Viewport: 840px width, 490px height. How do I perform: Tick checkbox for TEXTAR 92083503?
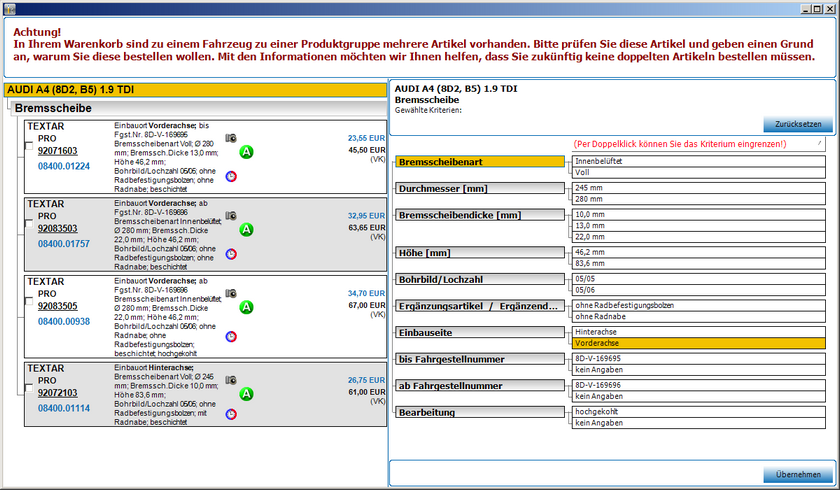coord(29,224)
